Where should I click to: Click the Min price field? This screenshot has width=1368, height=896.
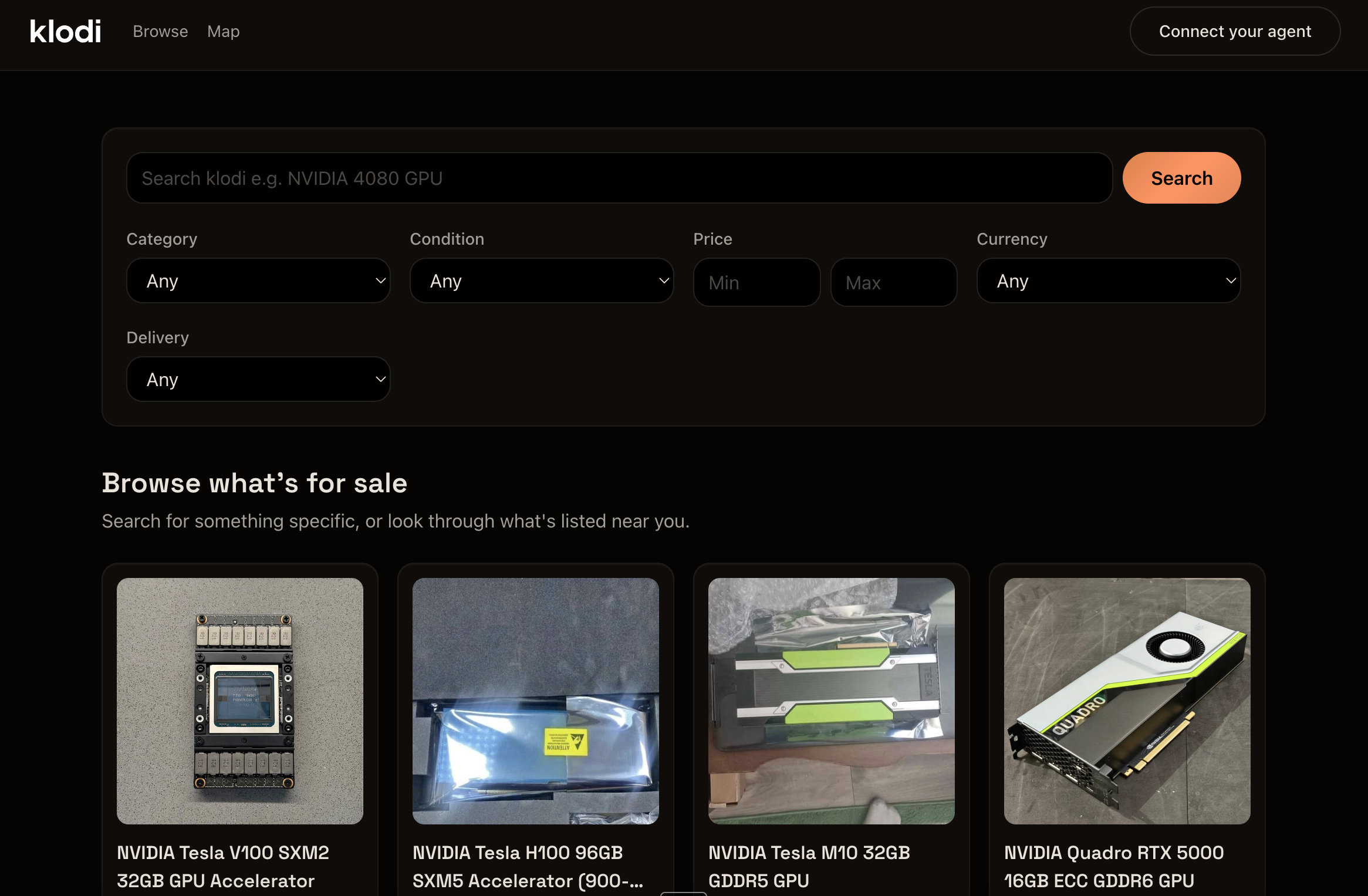[x=756, y=282]
